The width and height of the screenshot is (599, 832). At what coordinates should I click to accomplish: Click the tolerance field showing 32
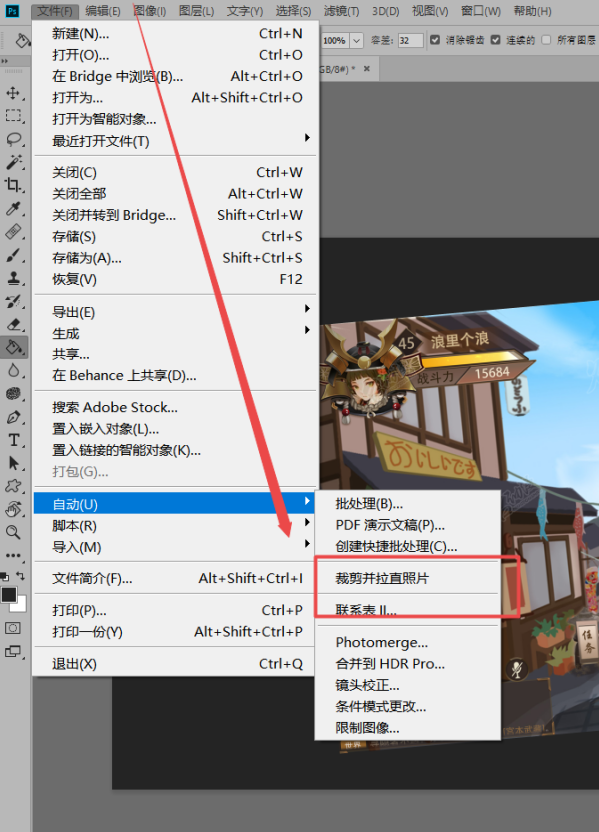pos(411,40)
